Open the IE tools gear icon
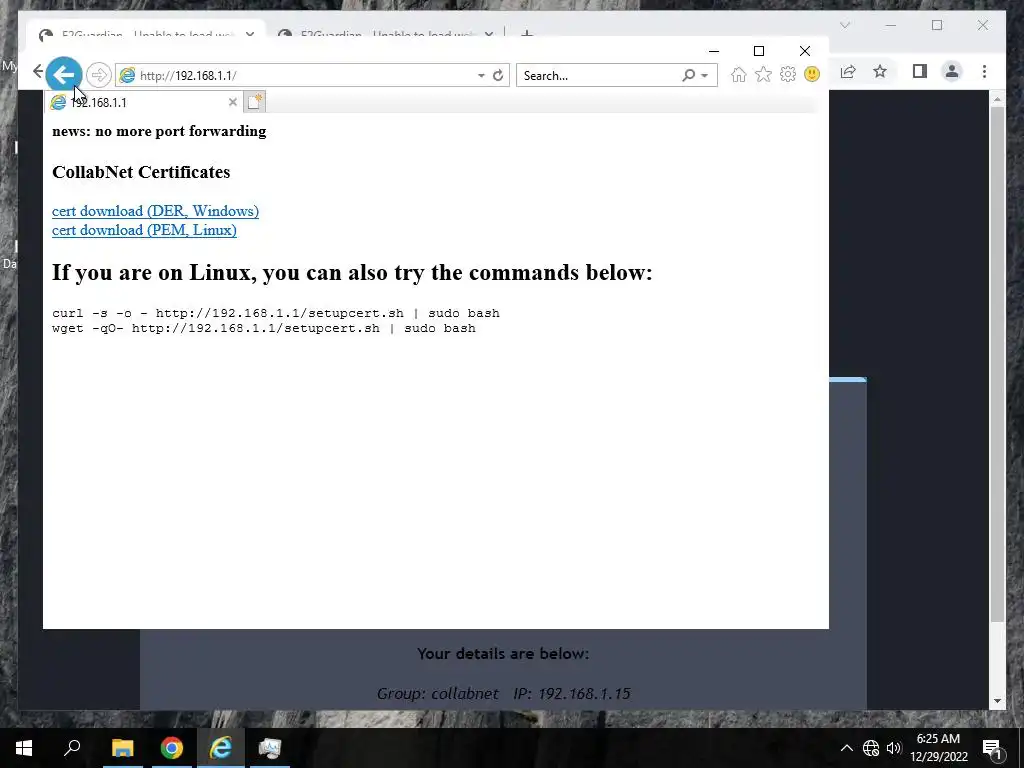1024x768 pixels. tap(788, 74)
